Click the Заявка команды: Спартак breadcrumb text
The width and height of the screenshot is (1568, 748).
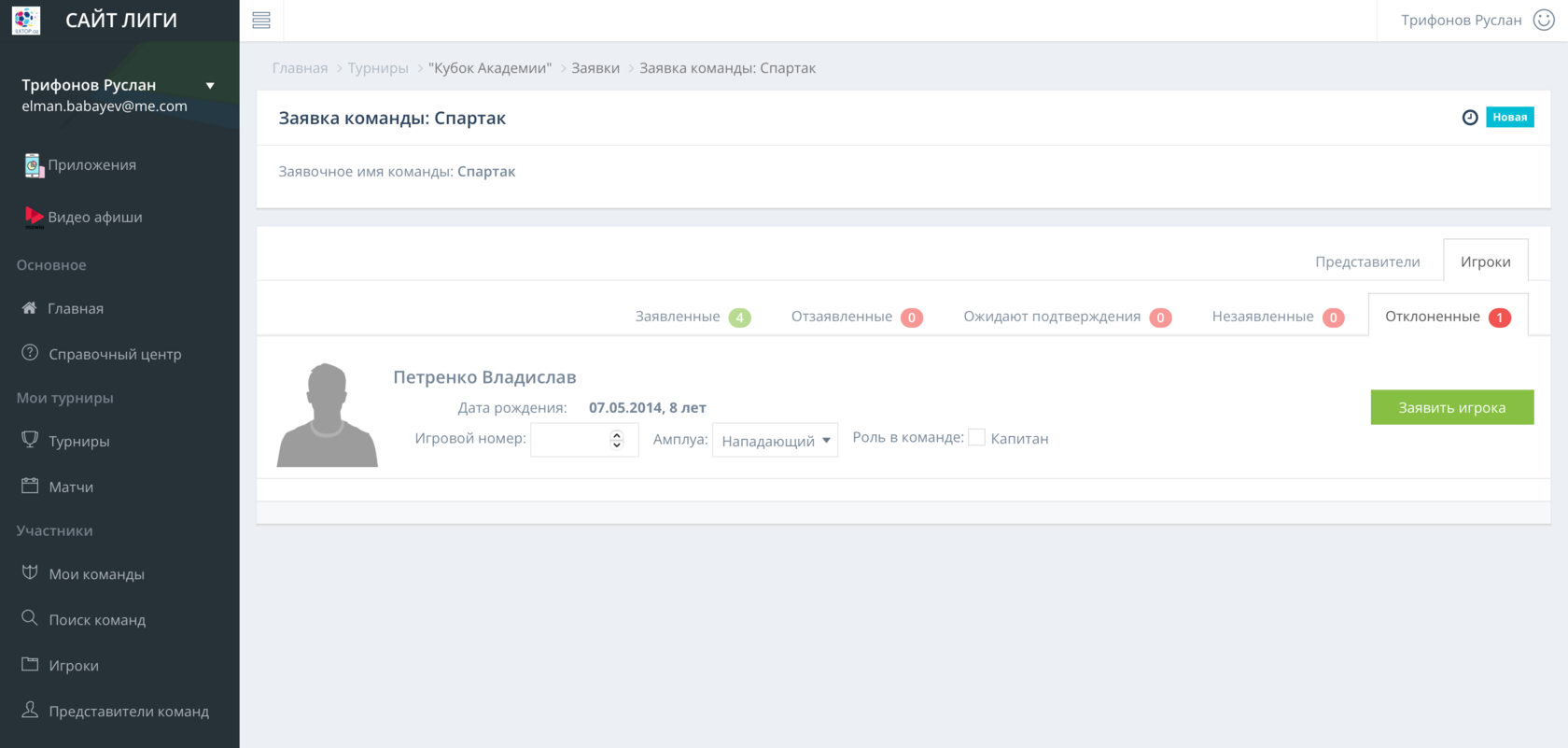tap(727, 68)
